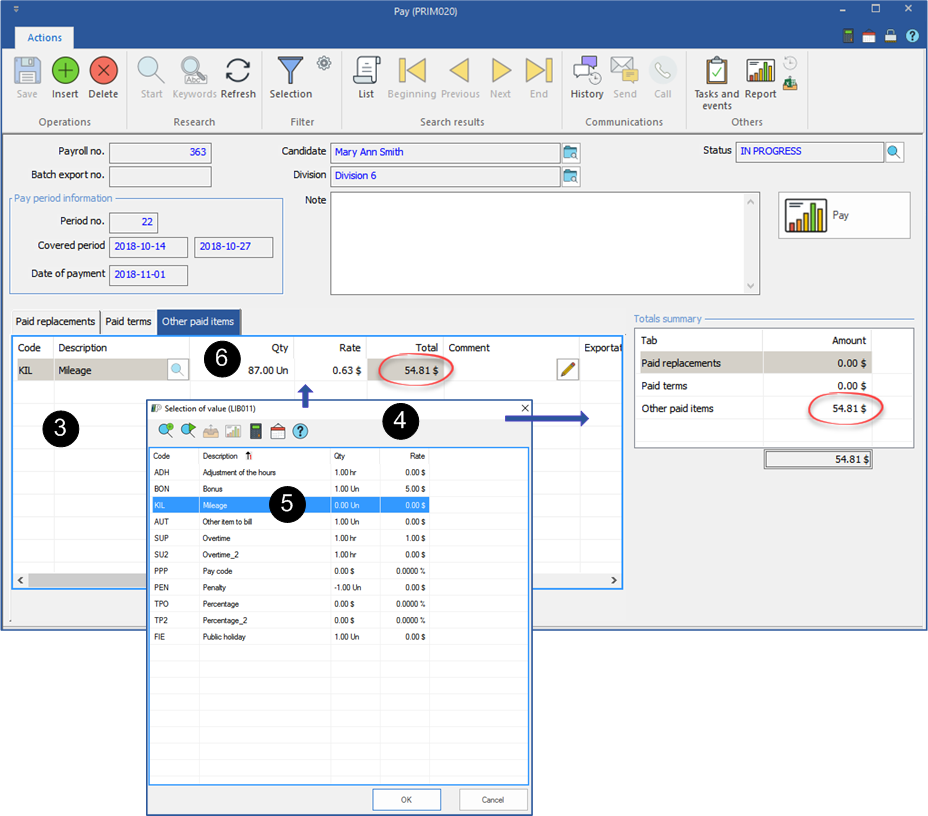Open the Report icon in Others
928x816 pixels.
[761, 71]
